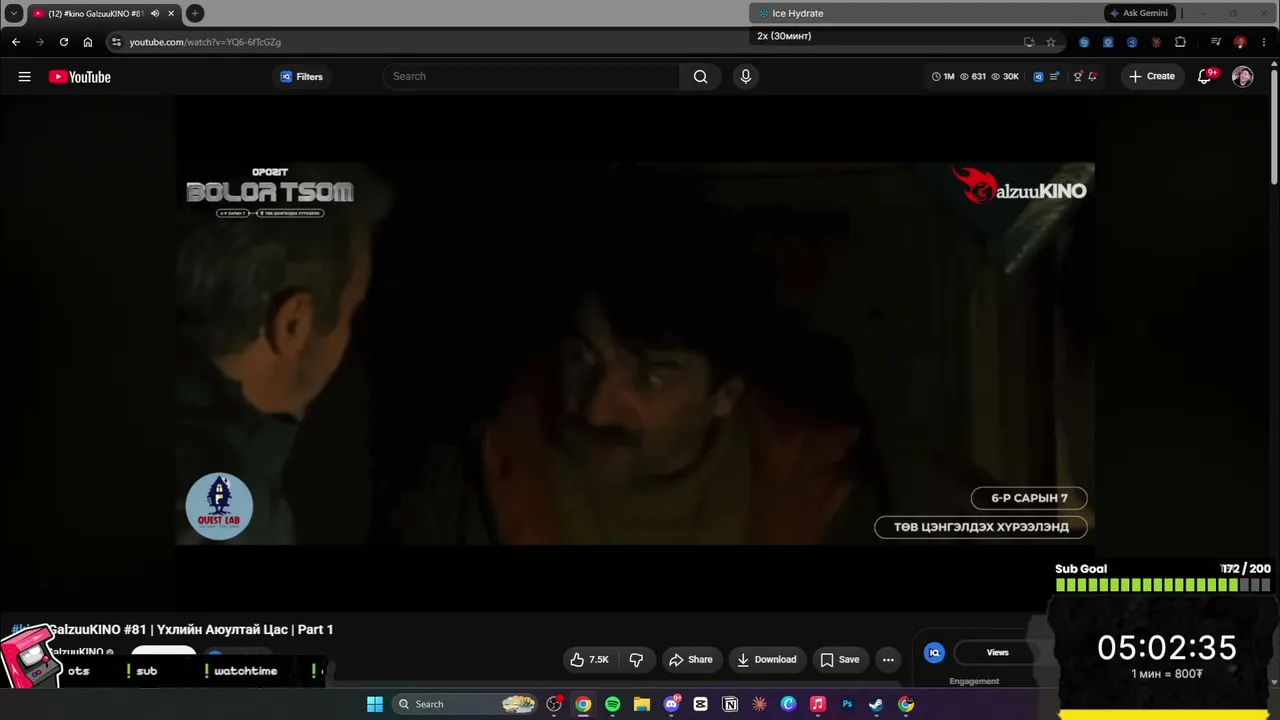
Task: Bookmark this page with the star
Action: pyautogui.click(x=1051, y=42)
